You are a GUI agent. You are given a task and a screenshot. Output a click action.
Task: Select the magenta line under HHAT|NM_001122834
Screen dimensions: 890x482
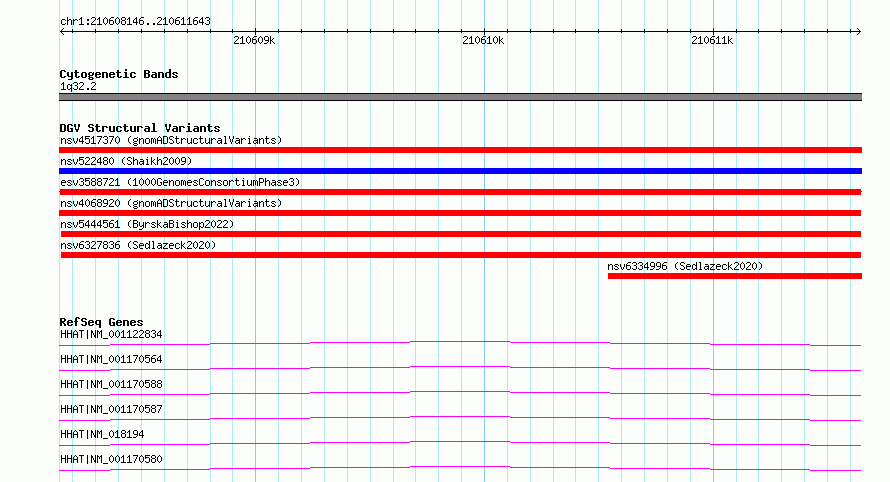click(x=460, y=343)
